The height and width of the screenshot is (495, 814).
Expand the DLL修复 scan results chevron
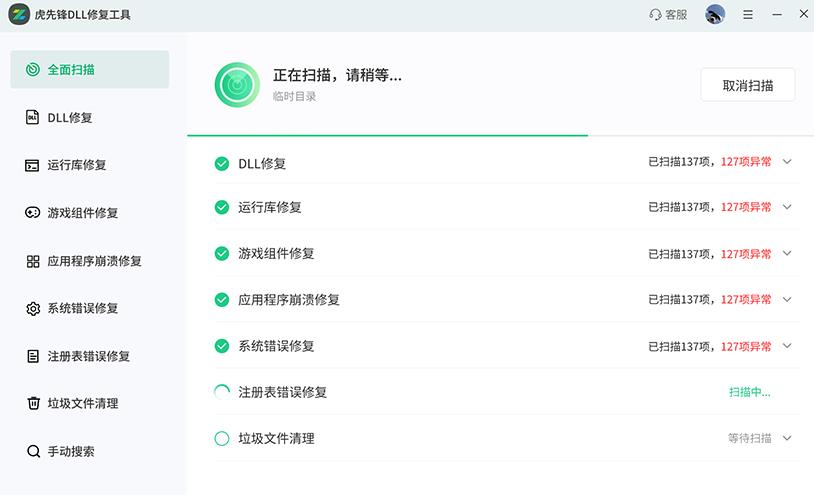pos(787,161)
